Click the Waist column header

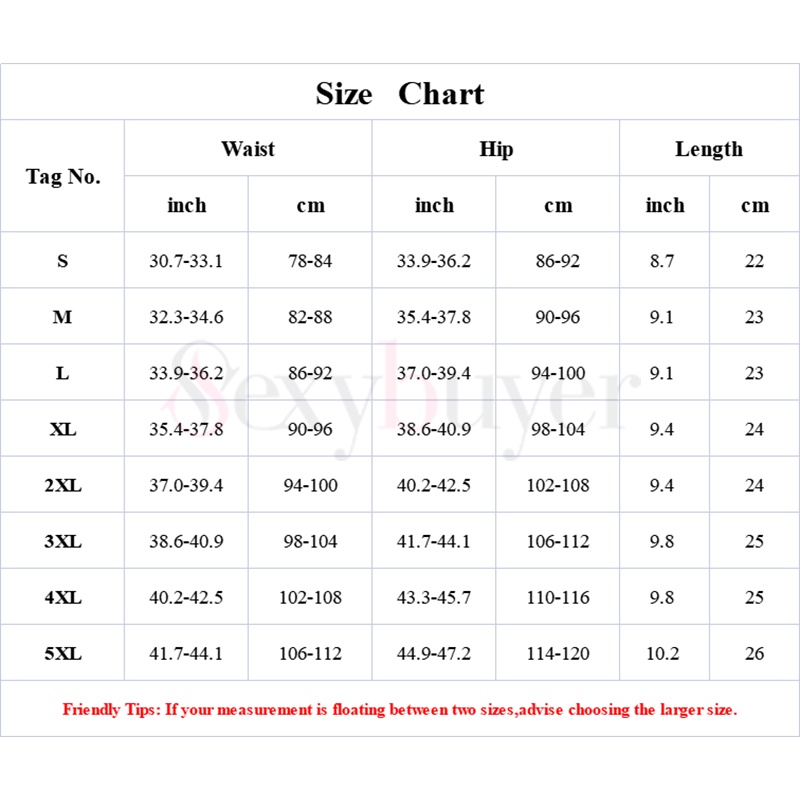(x=248, y=148)
